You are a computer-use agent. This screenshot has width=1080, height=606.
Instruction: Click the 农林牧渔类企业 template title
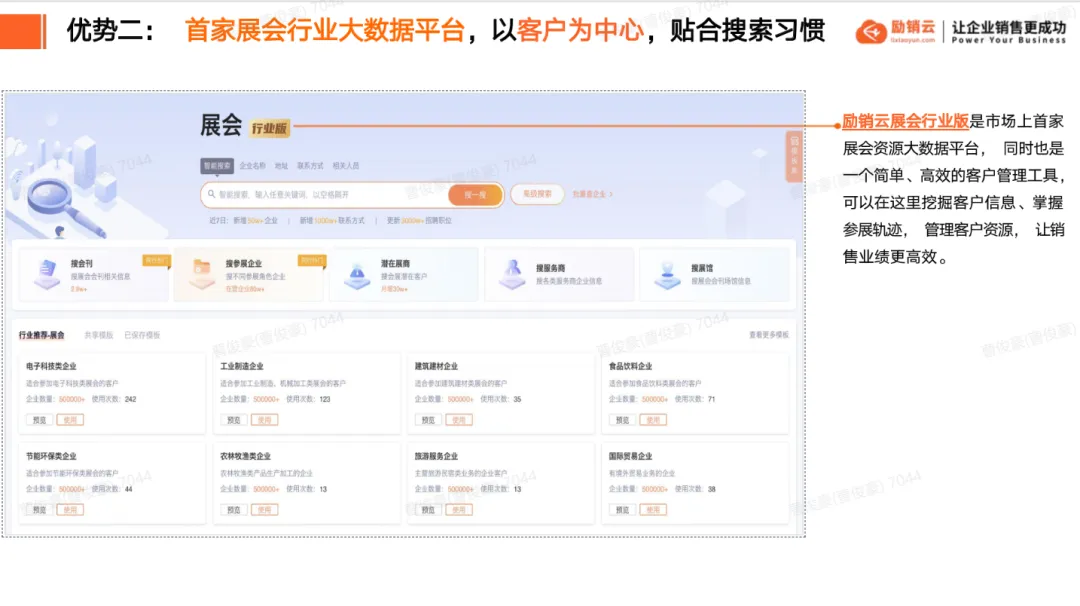coord(245,457)
